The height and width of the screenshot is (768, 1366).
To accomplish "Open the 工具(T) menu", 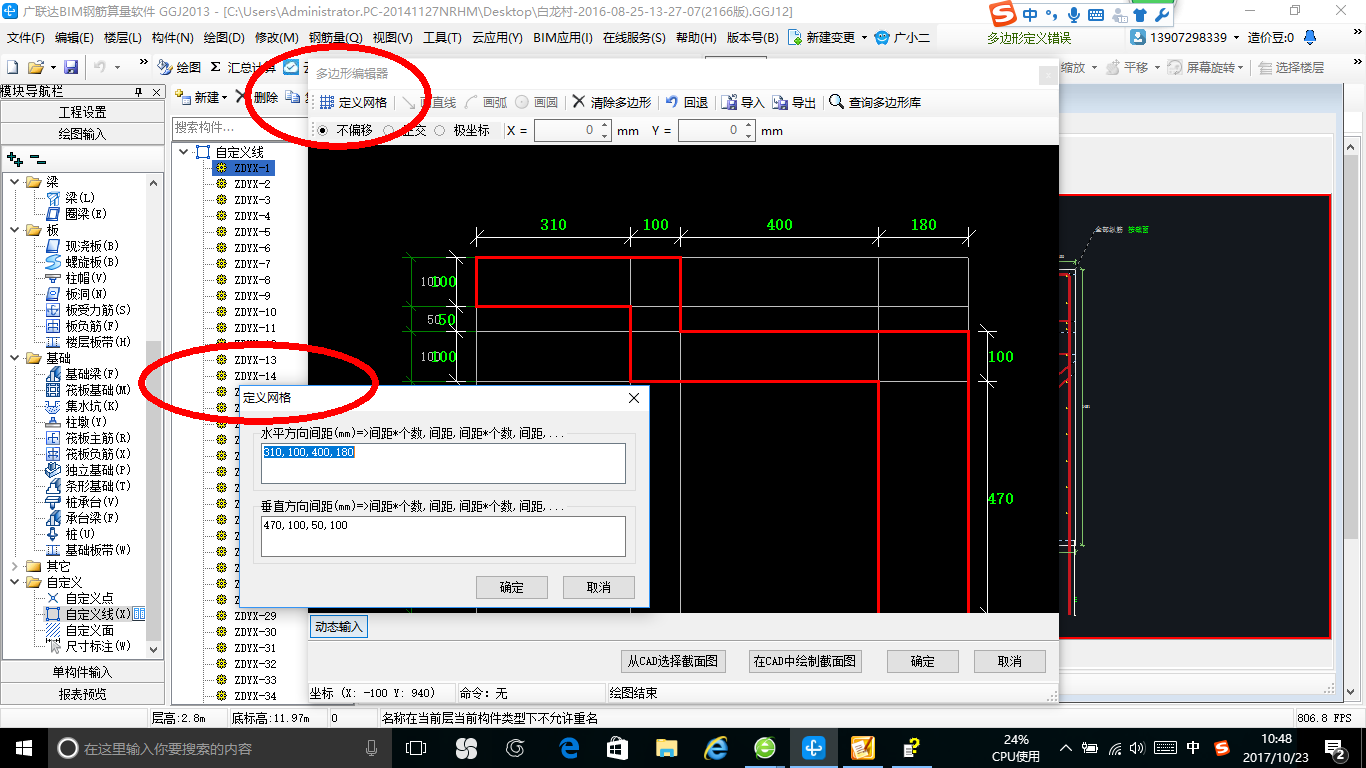I will coord(442,38).
